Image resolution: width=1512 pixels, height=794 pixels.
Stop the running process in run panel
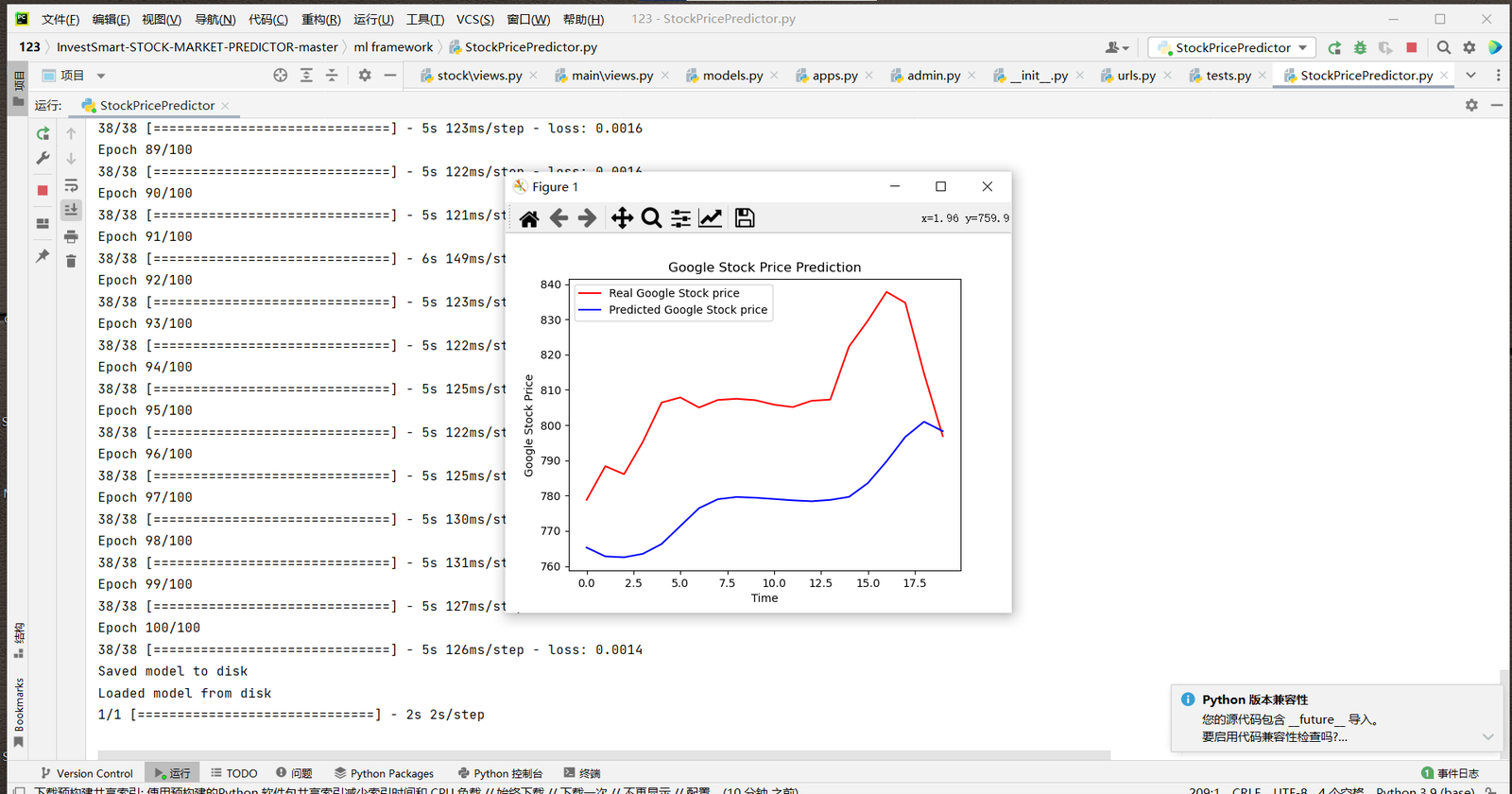click(x=43, y=190)
